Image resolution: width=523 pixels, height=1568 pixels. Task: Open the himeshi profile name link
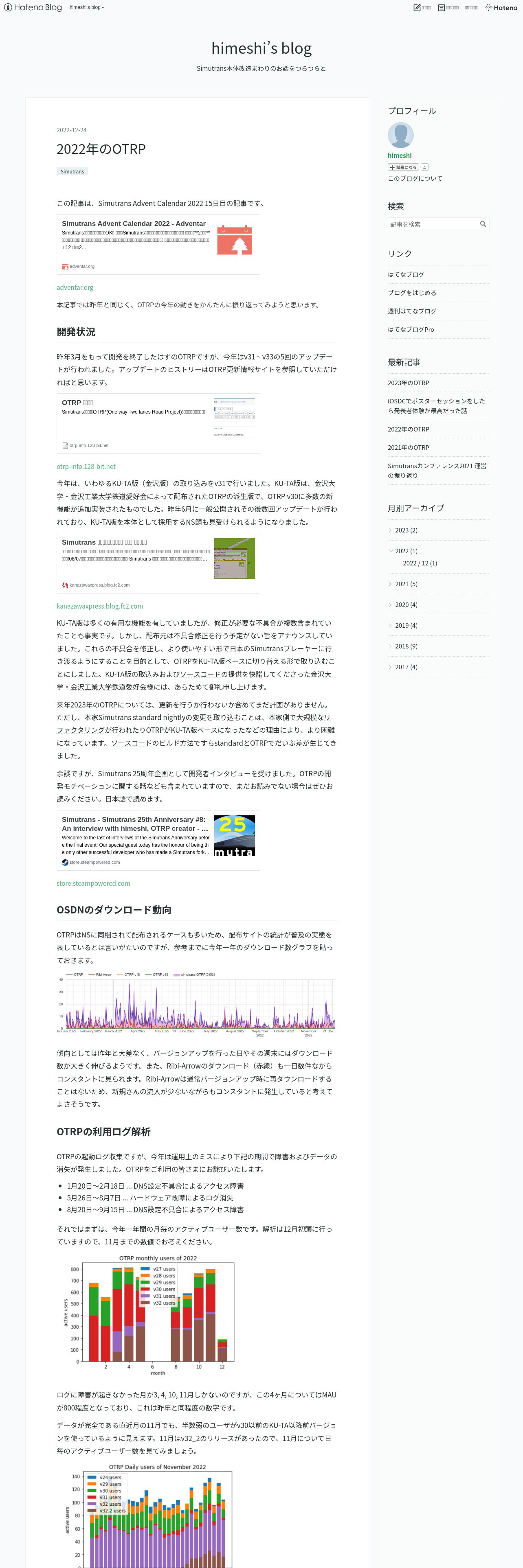400,156
